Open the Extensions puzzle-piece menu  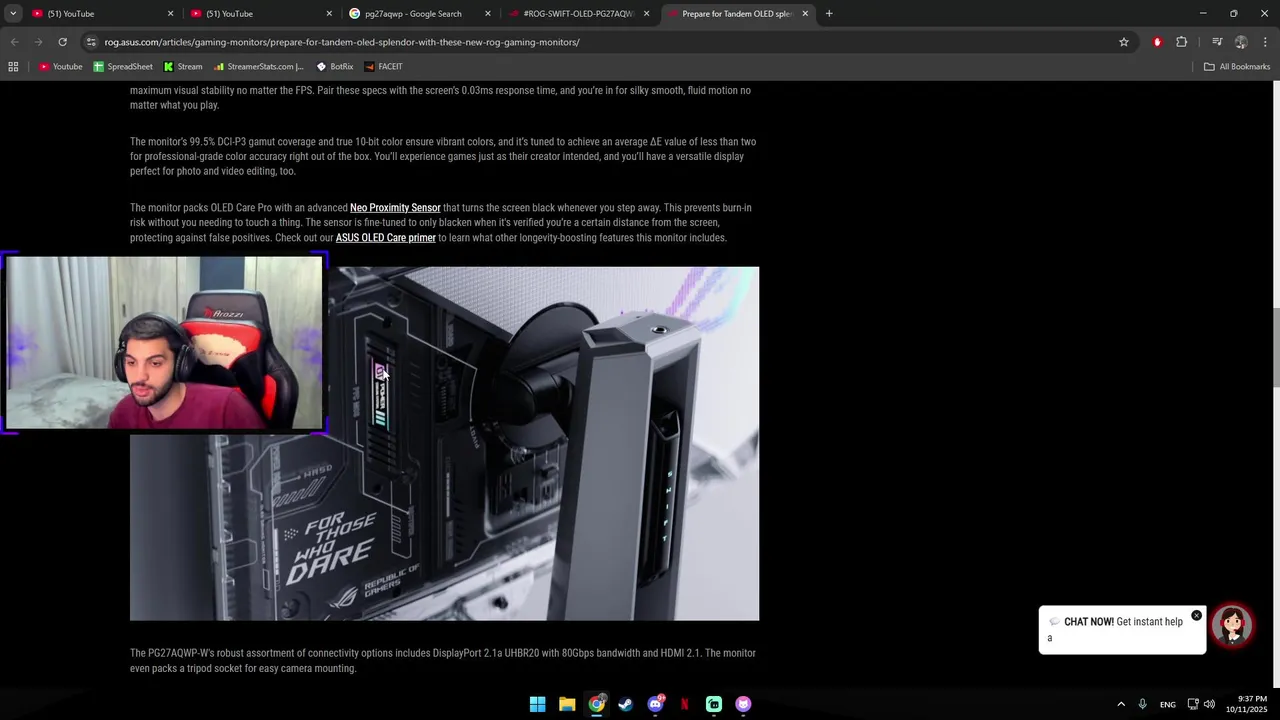1182,42
